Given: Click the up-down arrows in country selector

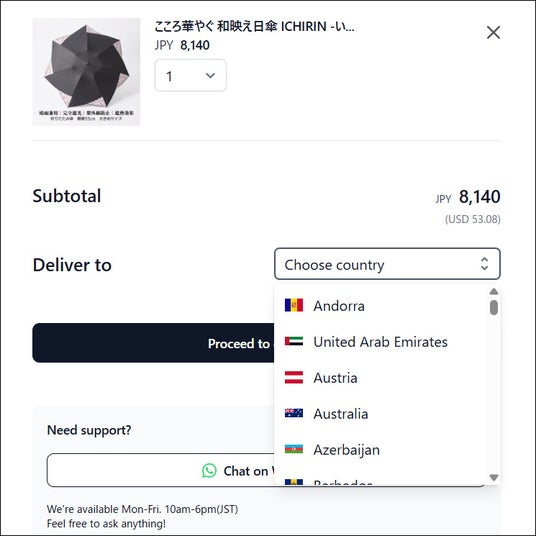Looking at the screenshot, I should click(484, 264).
